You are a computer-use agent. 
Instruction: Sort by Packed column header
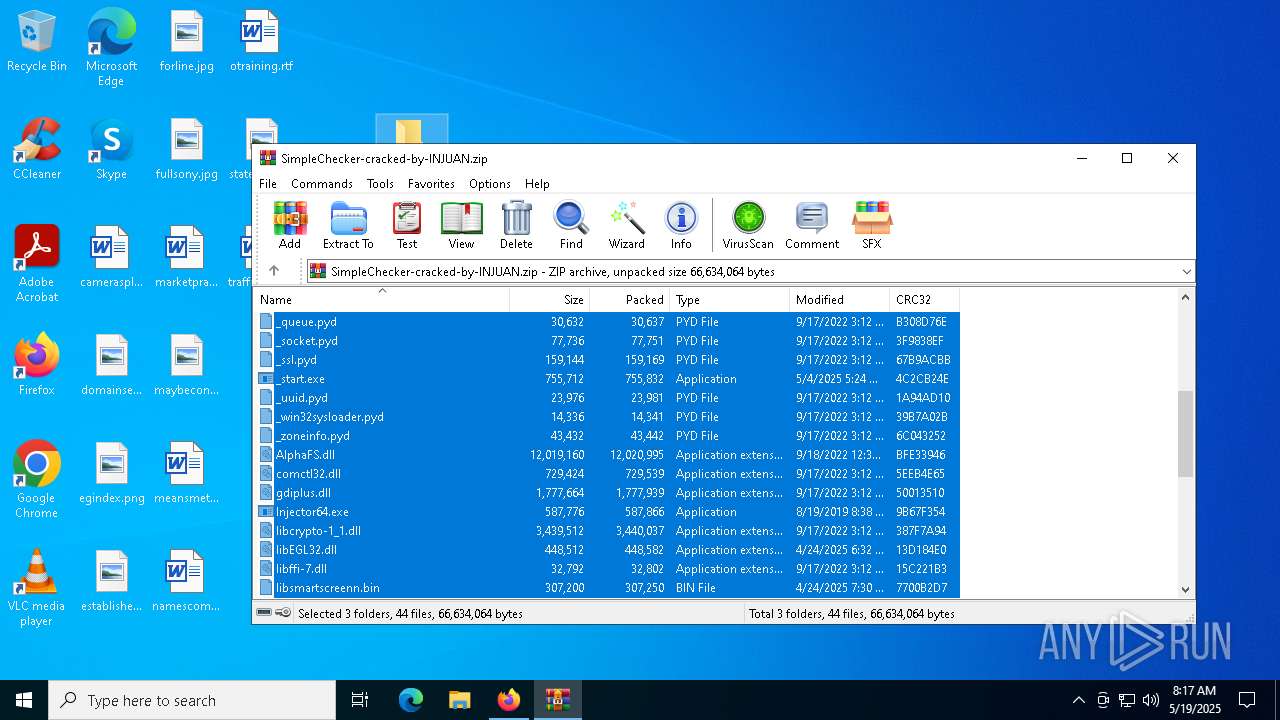coord(630,299)
